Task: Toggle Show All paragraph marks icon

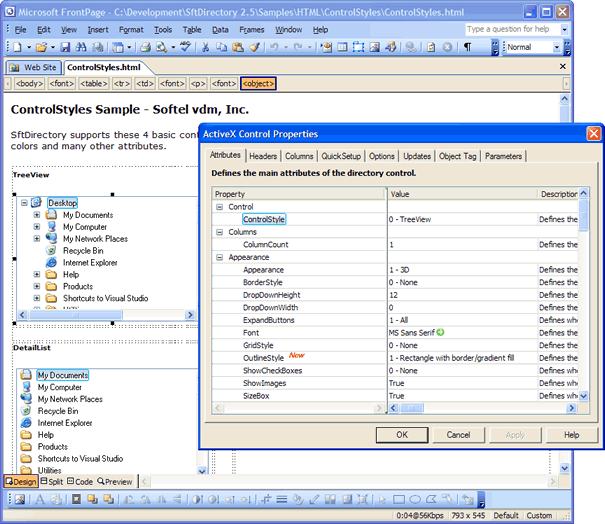Action: coord(467,47)
